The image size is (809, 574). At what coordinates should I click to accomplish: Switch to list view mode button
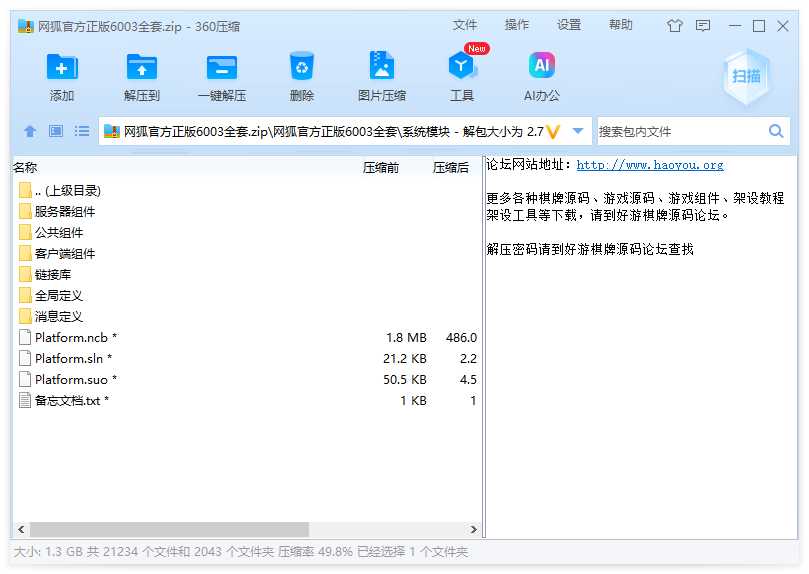82,131
